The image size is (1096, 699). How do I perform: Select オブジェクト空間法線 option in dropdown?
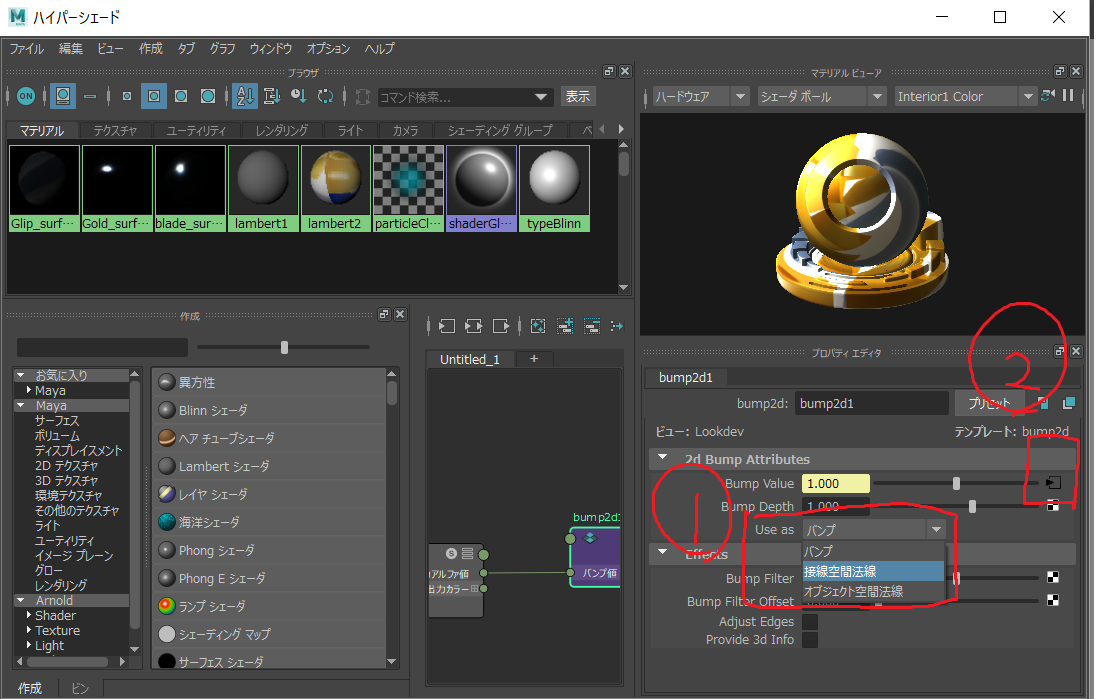pos(874,591)
